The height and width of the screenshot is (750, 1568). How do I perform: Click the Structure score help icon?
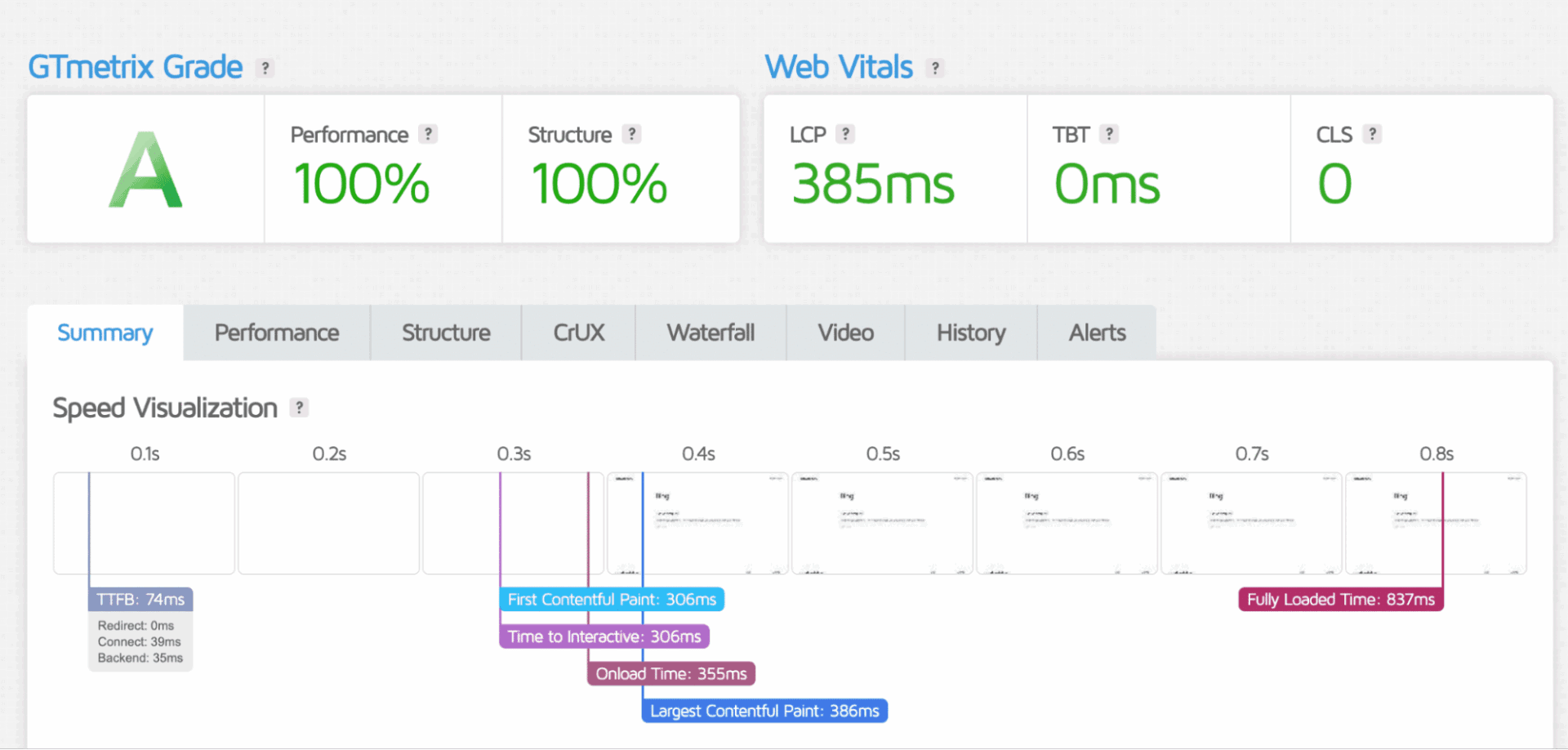click(631, 134)
